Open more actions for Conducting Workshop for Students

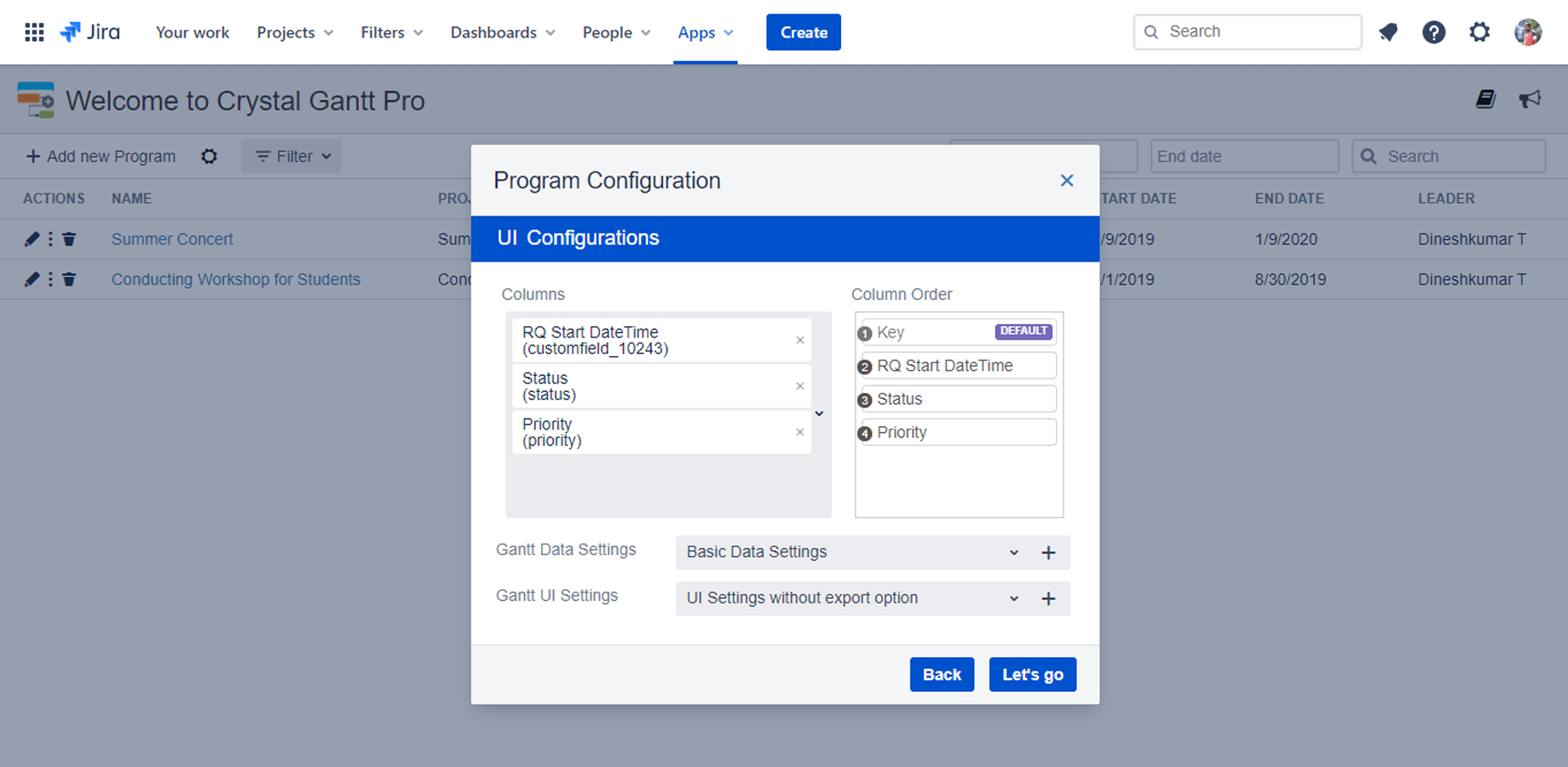coord(50,280)
